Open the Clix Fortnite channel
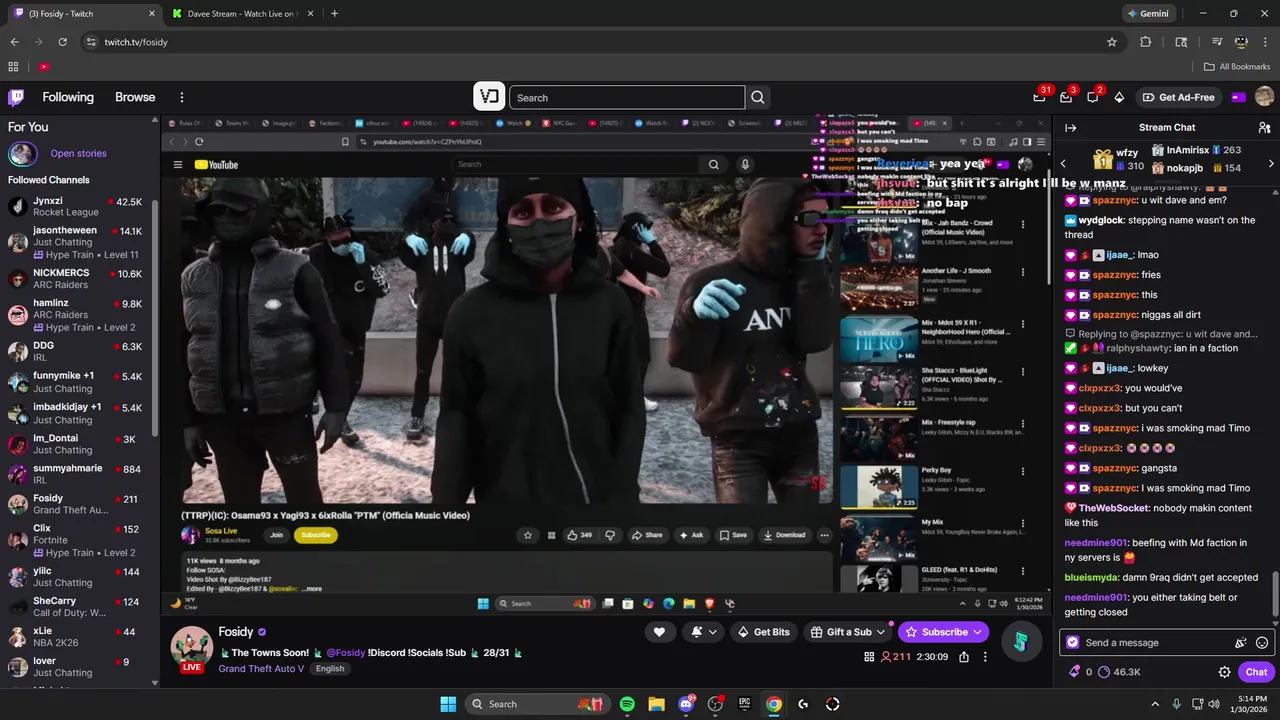This screenshot has width=1280, height=720. pos(78,535)
